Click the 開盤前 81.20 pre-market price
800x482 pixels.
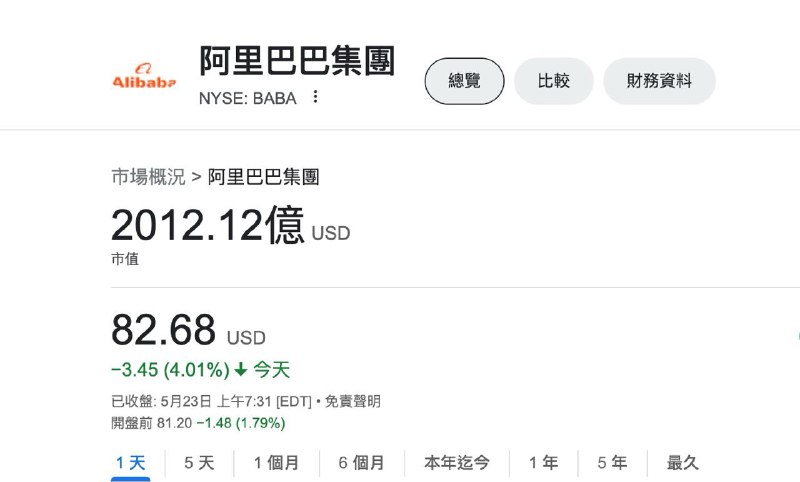(x=152, y=423)
